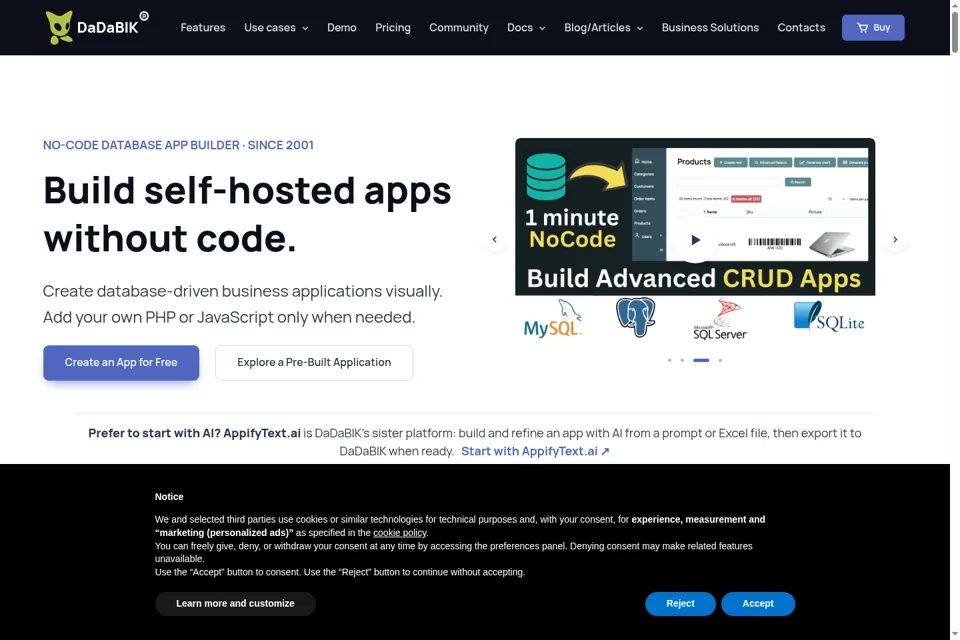Image resolution: width=960 pixels, height=640 pixels.
Task: Click Create an App for Free
Action: pyautogui.click(x=121, y=363)
